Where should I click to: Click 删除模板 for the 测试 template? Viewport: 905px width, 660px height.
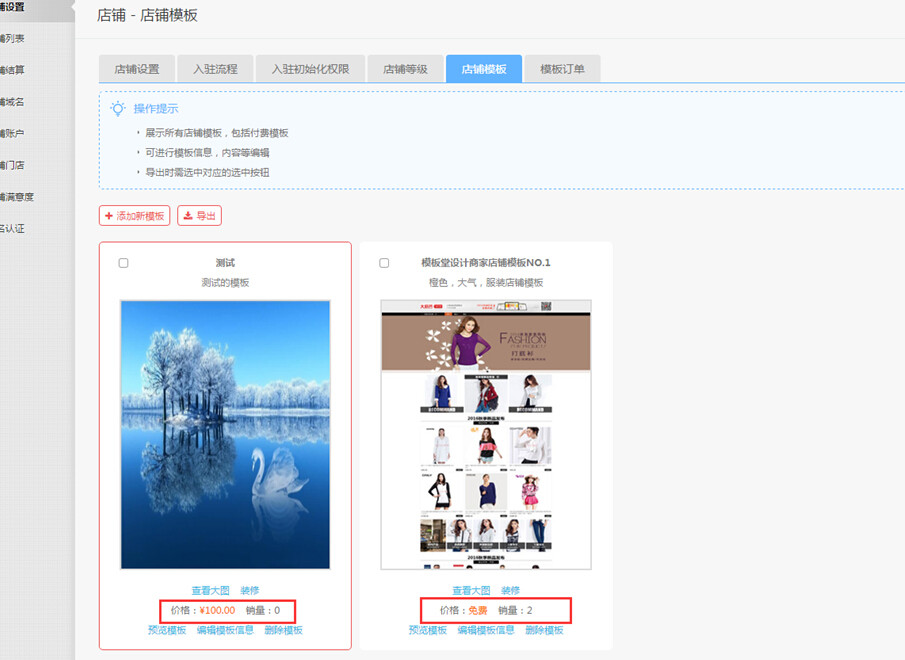click(x=283, y=630)
